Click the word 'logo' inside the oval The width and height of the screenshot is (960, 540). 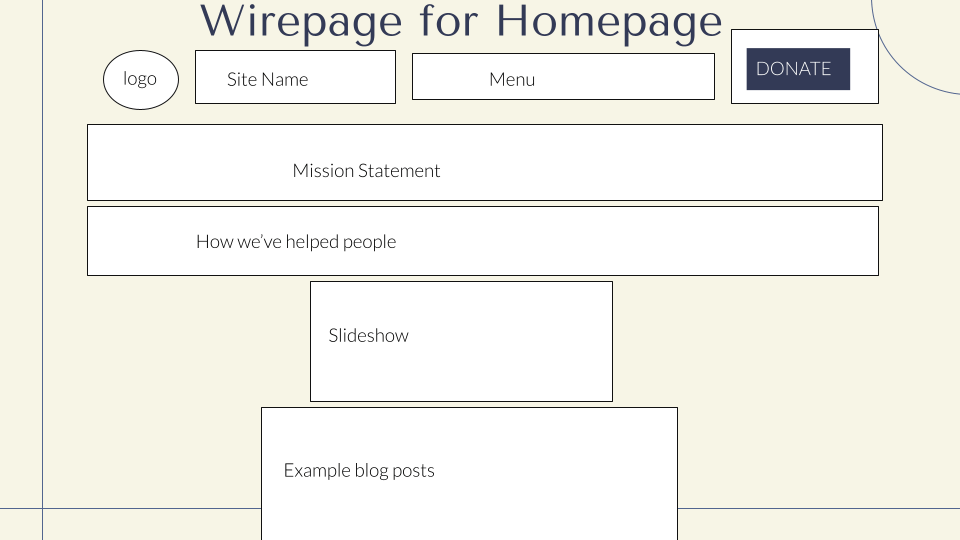pos(140,78)
